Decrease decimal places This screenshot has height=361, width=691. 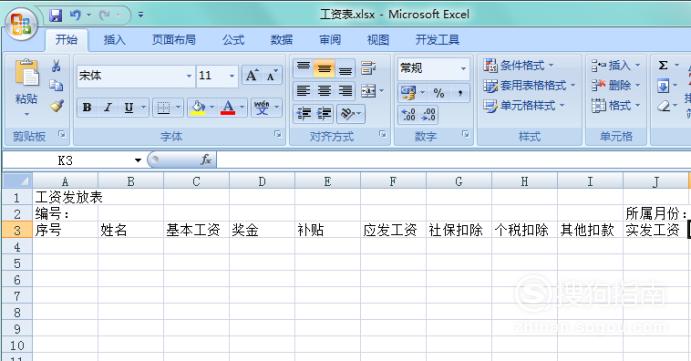(428, 115)
